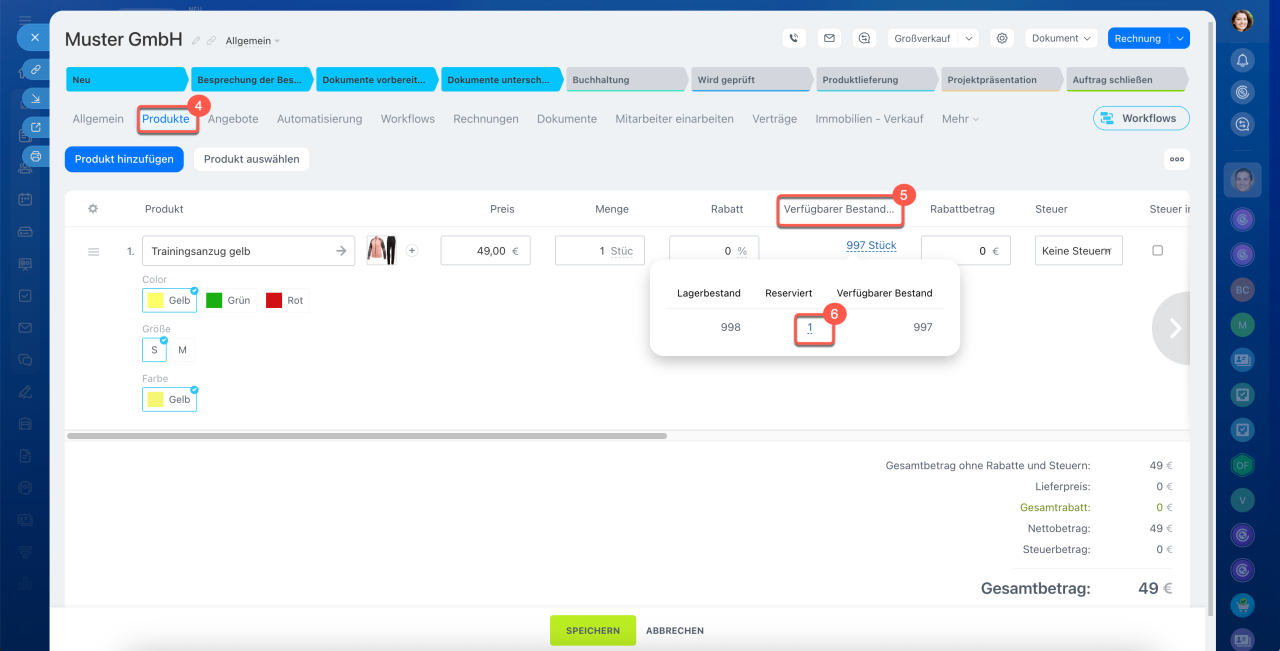Screen dimensions: 1280x651
Task: Switch to Produkte tab
Action: [x=165, y=119]
